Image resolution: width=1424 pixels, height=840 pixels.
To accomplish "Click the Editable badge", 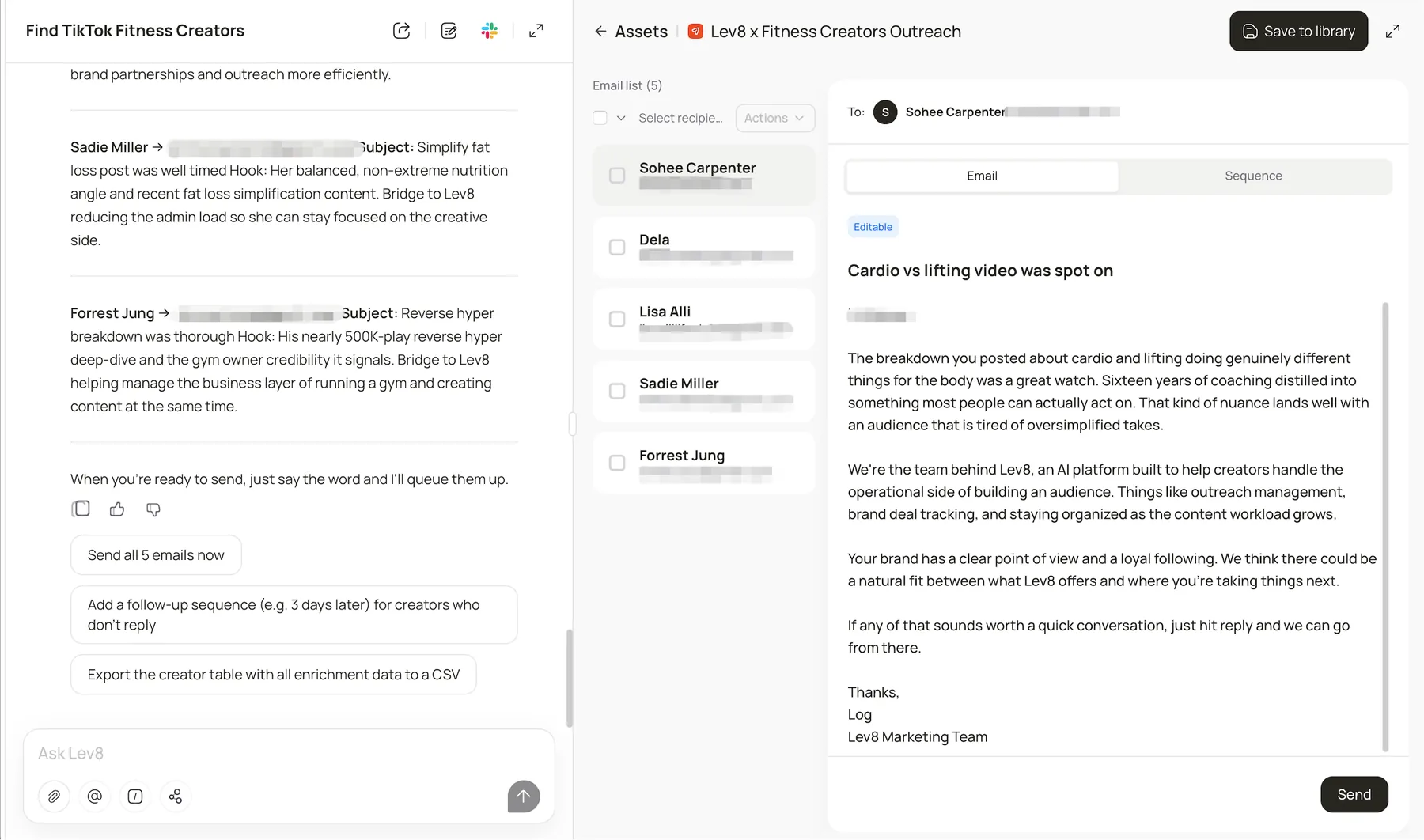I will pos(873,227).
